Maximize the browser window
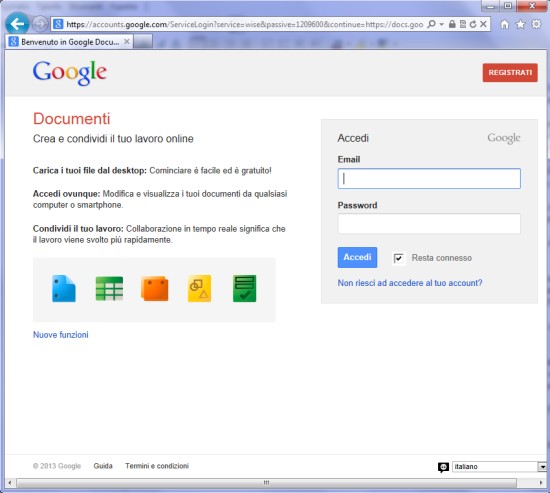 [x=508, y=6]
